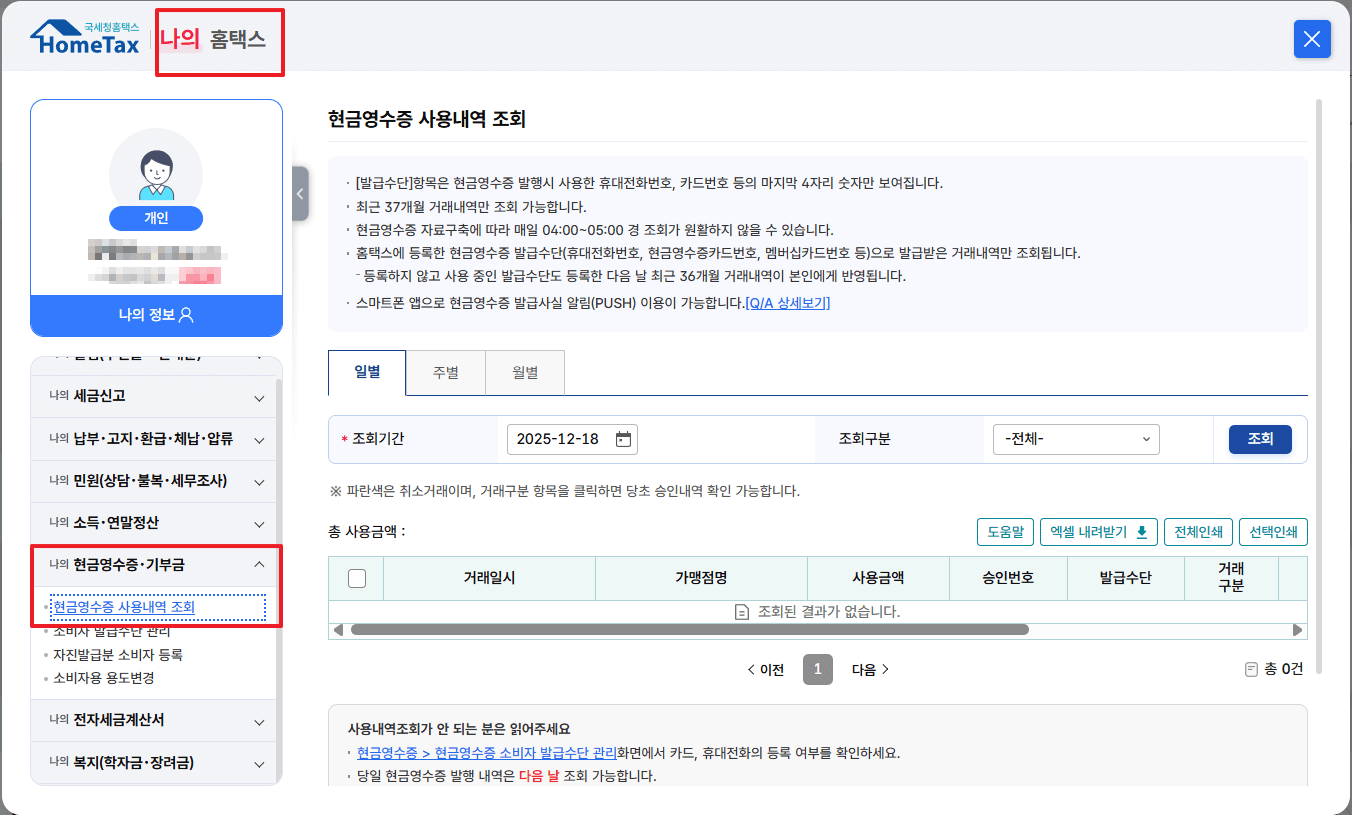Click the blue 조회 button
Viewport: 1352px width, 815px height.
point(1259,438)
